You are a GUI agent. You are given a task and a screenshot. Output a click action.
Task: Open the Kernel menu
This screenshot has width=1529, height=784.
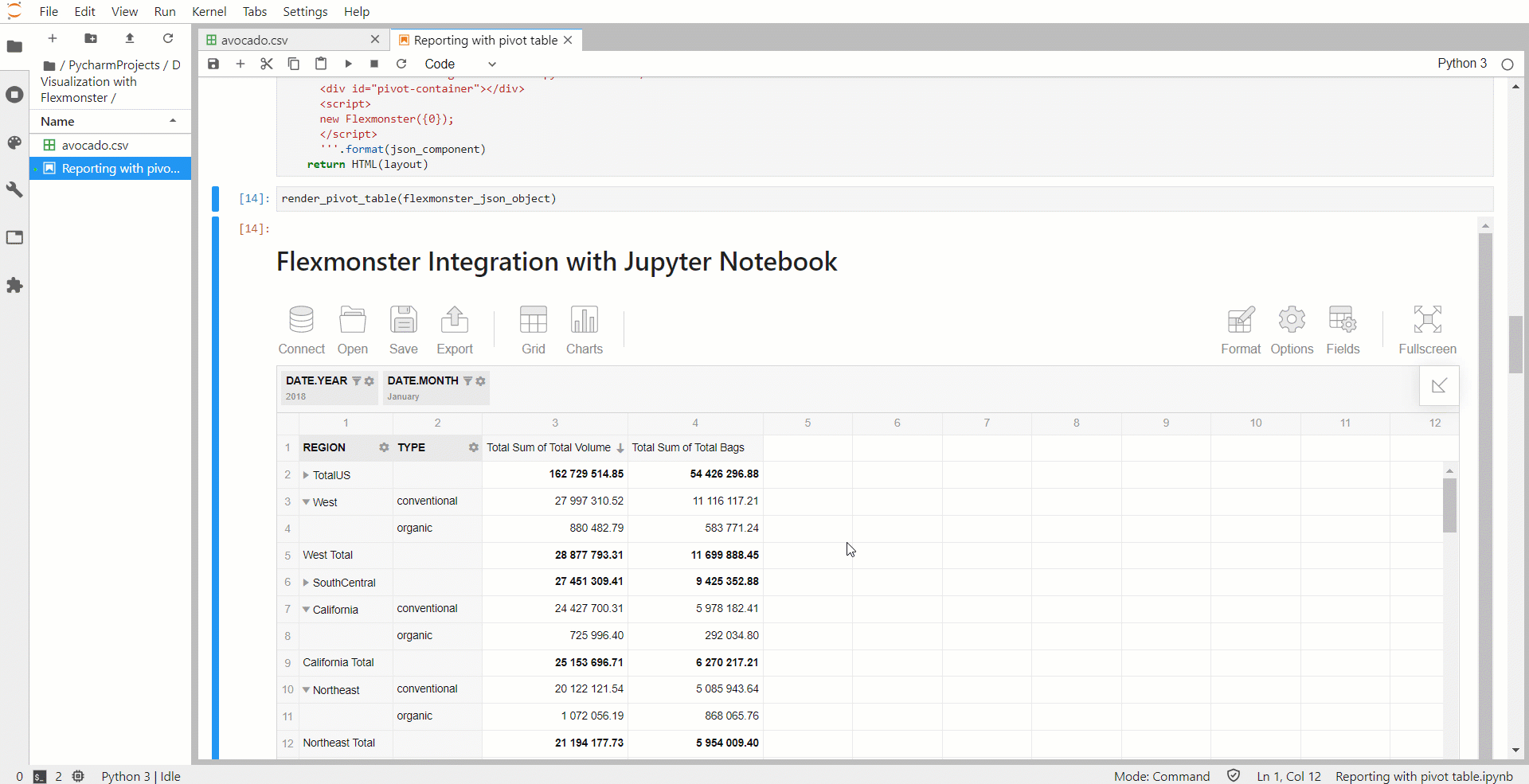coord(209,11)
